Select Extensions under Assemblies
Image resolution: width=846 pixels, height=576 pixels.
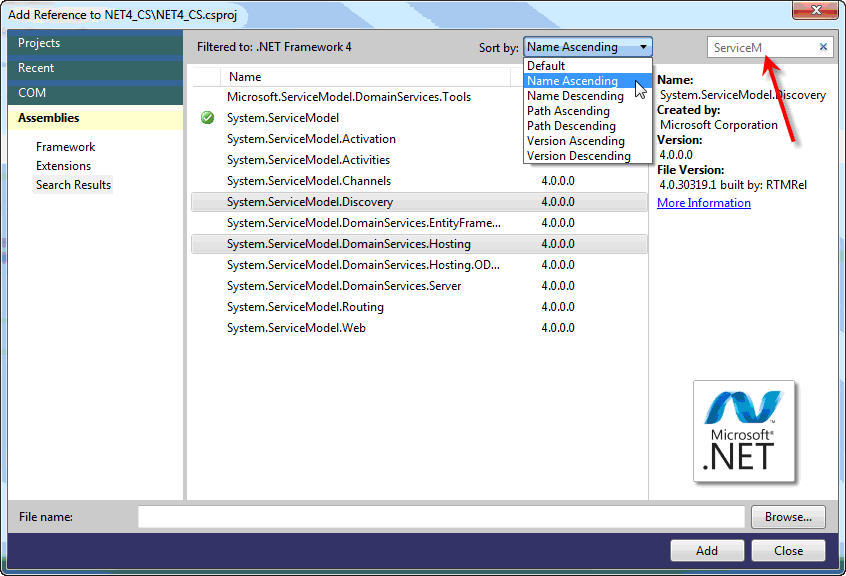[x=63, y=166]
